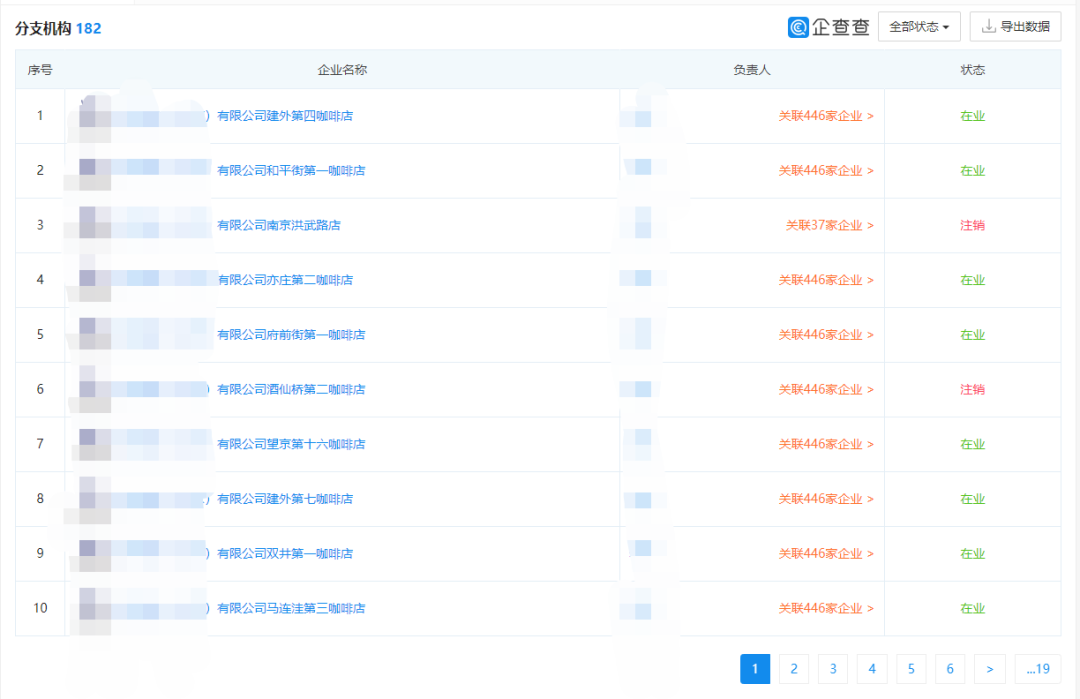Expand 关联446家企业 link in row 10
Viewport: 1080px width, 699px height.
point(826,608)
